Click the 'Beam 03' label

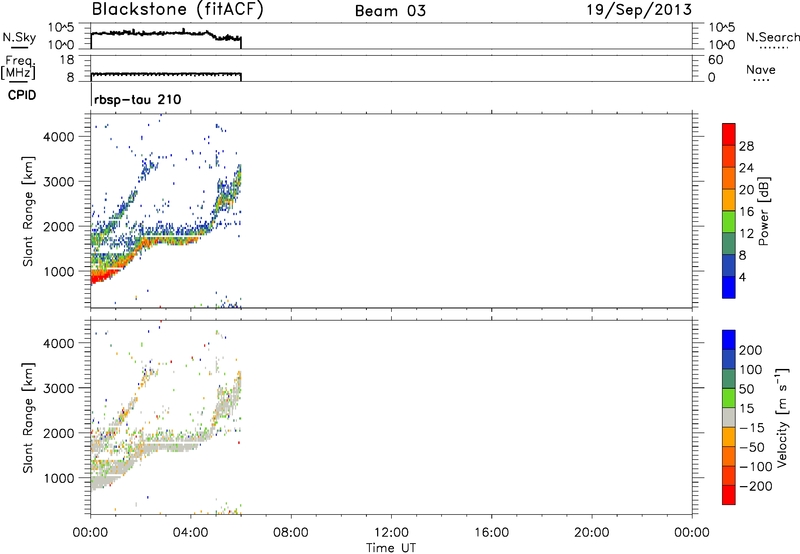(x=390, y=11)
